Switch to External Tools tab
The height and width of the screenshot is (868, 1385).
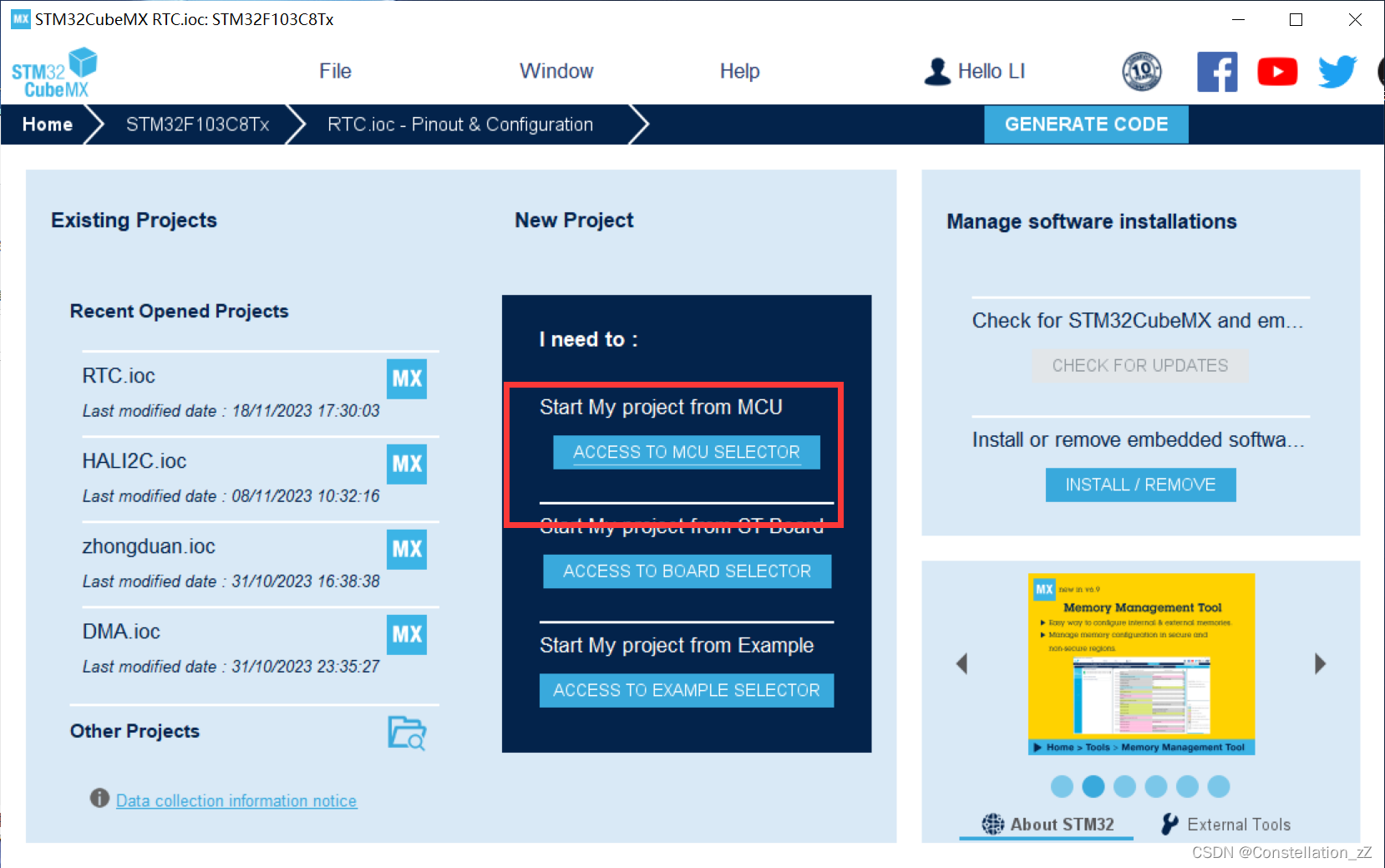(x=1225, y=825)
